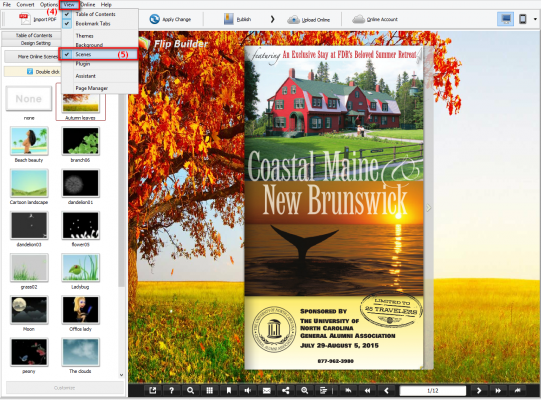This screenshot has width=541, height=400.
Task: Select Plugin in View menu
Action: tap(100, 64)
